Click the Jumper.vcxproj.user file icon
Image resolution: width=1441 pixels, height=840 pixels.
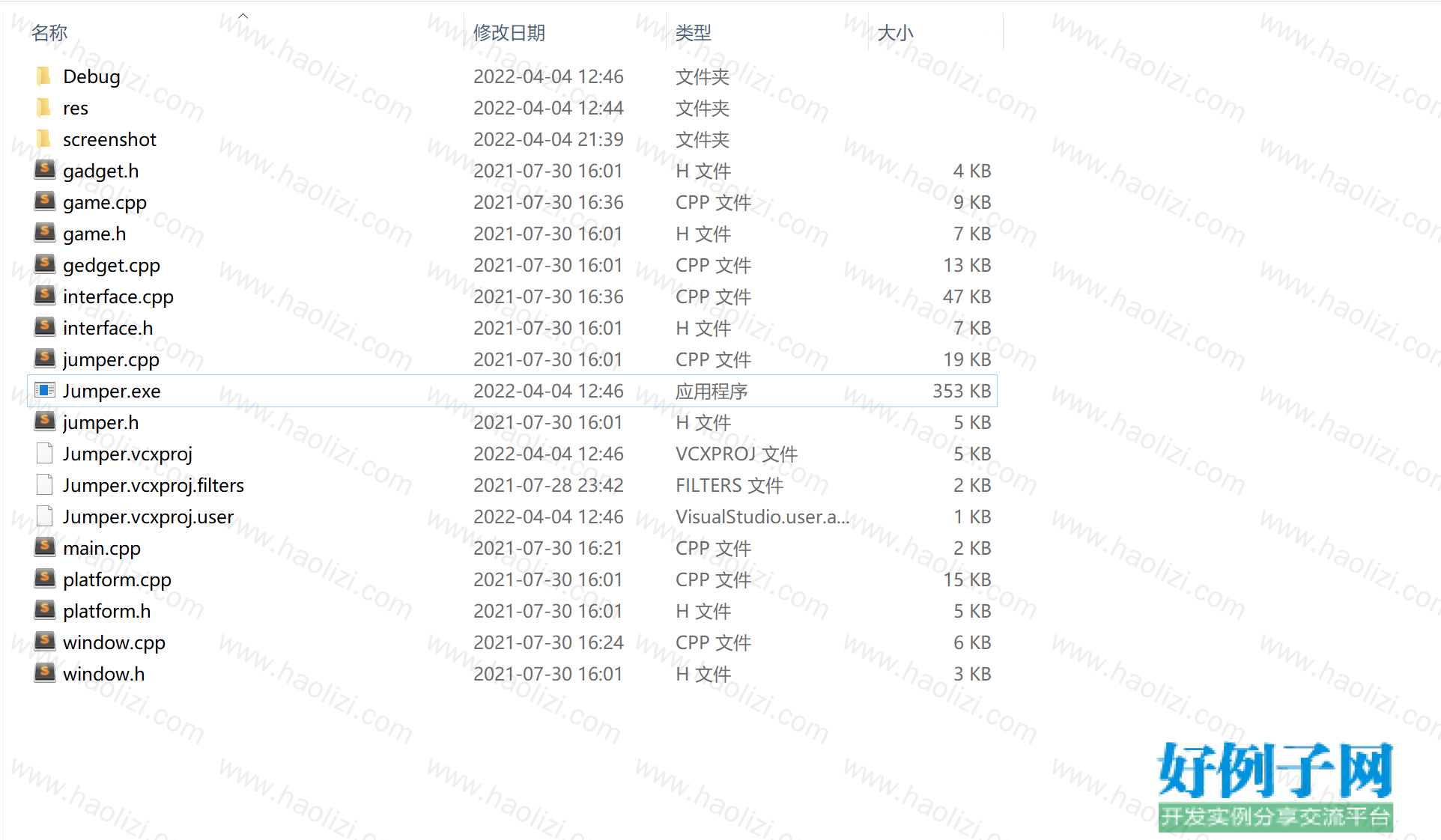coord(45,516)
